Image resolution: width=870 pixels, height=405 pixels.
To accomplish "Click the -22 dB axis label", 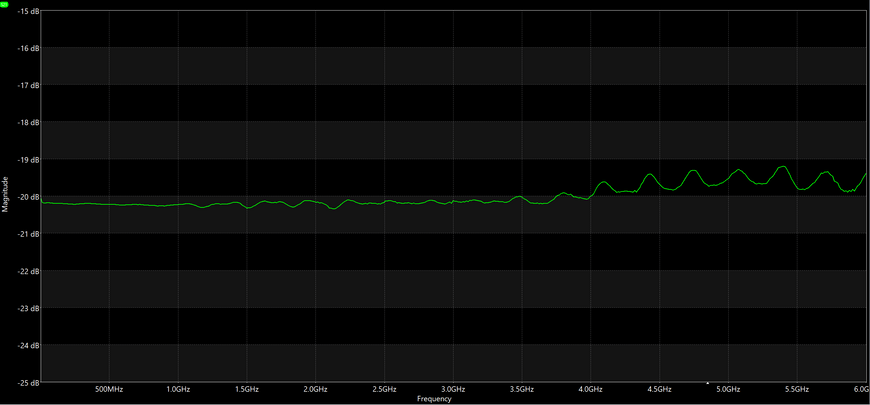I will point(28,271).
